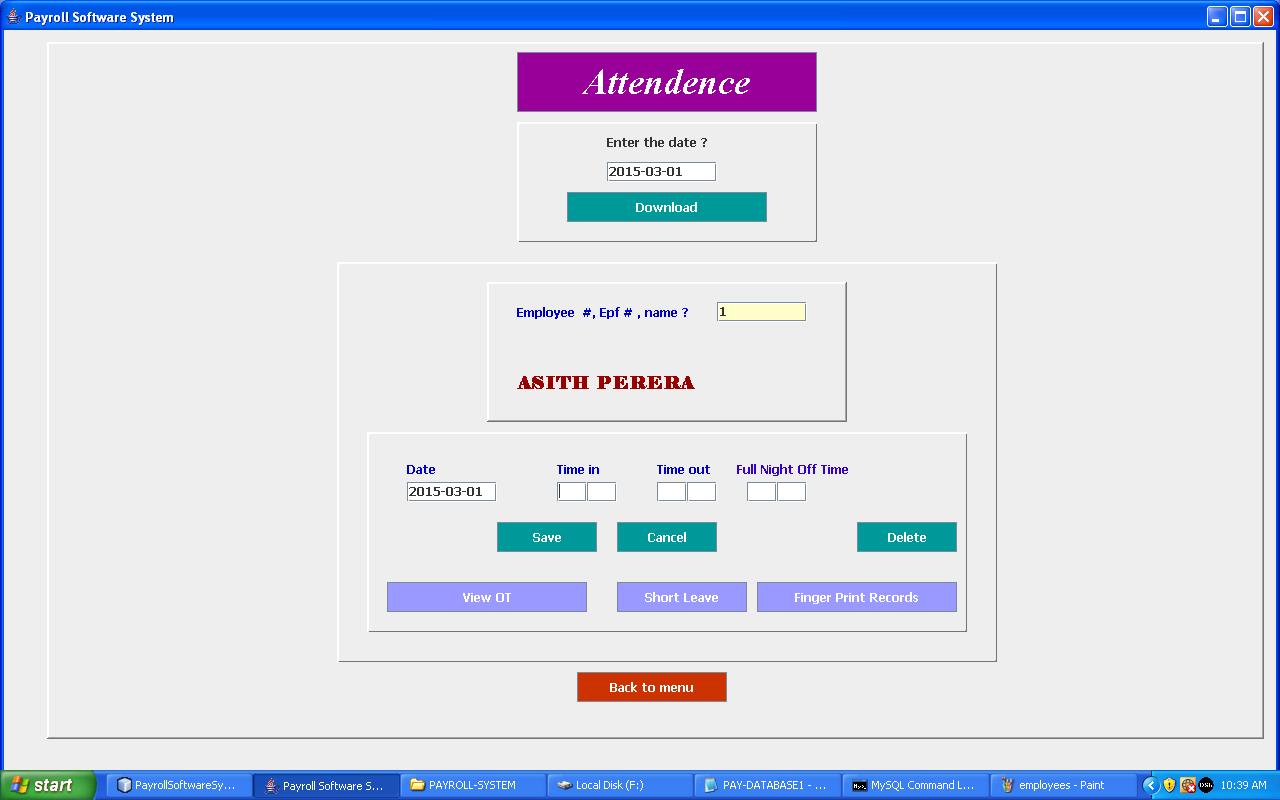1280x800 pixels.
Task: Open the Finger Print Records screen
Action: (x=856, y=597)
